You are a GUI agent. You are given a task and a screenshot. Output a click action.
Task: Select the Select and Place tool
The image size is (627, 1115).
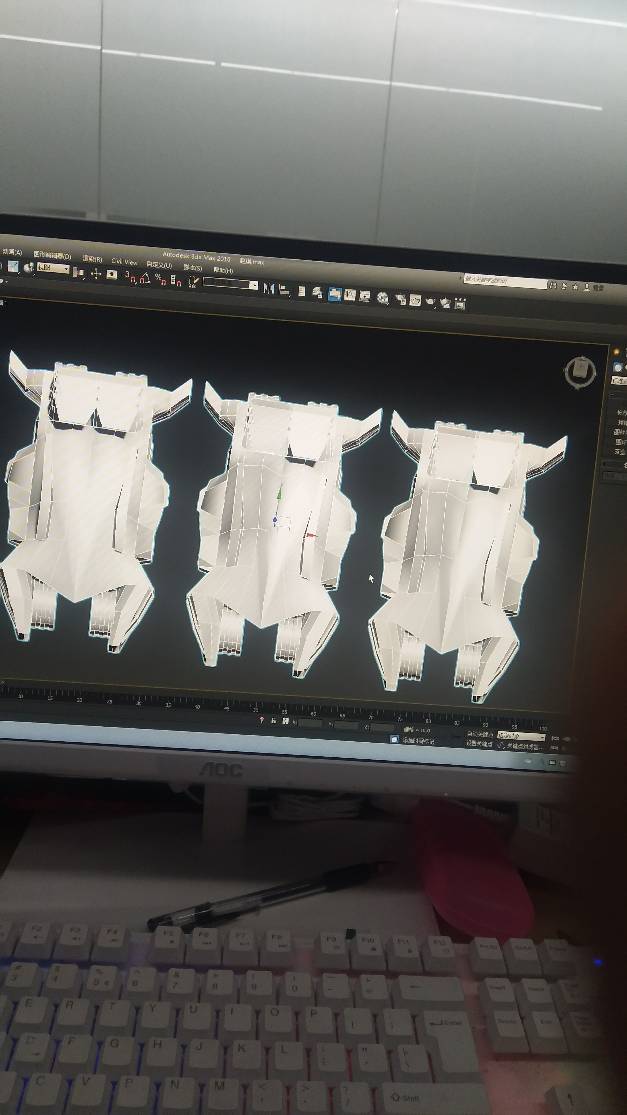click(28, 267)
